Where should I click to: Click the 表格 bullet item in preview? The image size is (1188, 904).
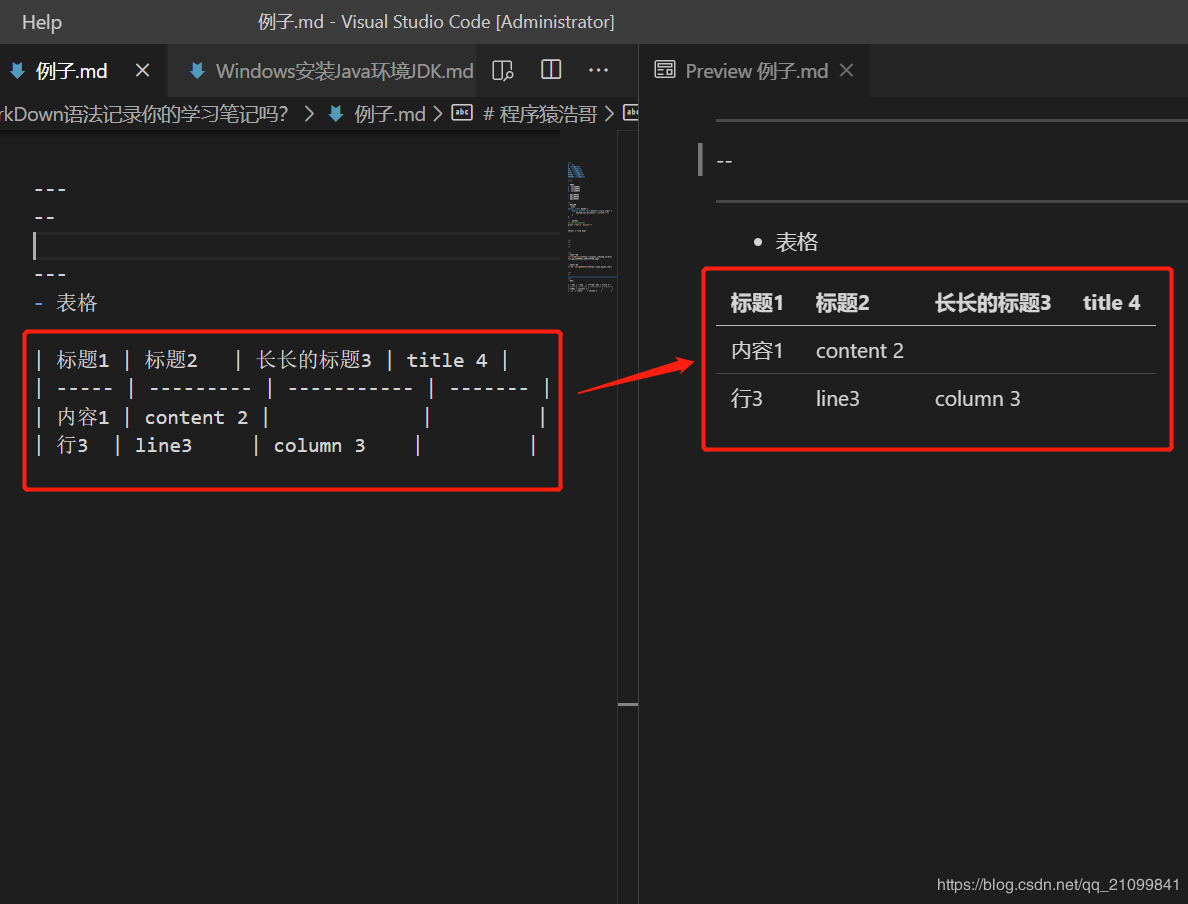pos(796,242)
